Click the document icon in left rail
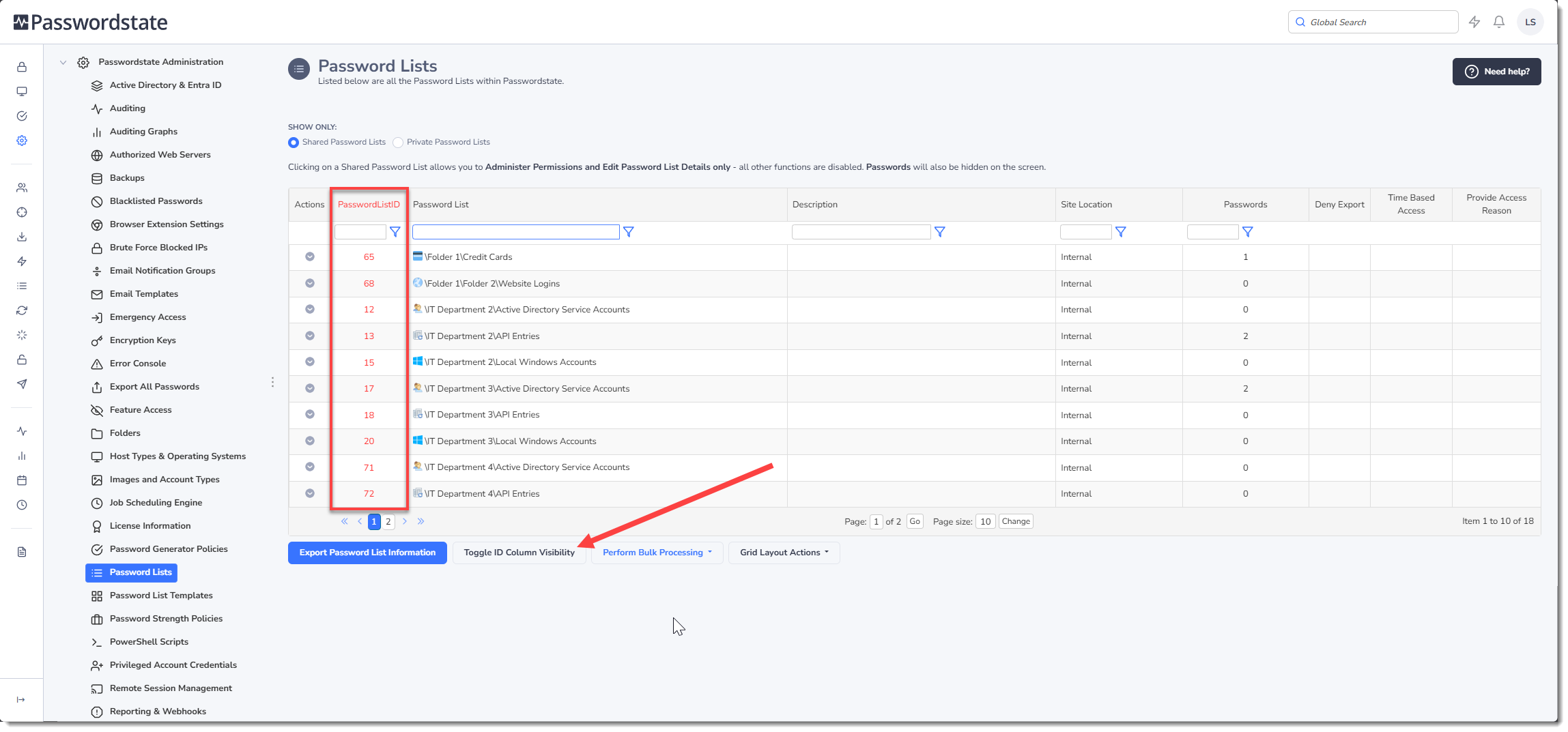1568x732 pixels. pyautogui.click(x=22, y=552)
